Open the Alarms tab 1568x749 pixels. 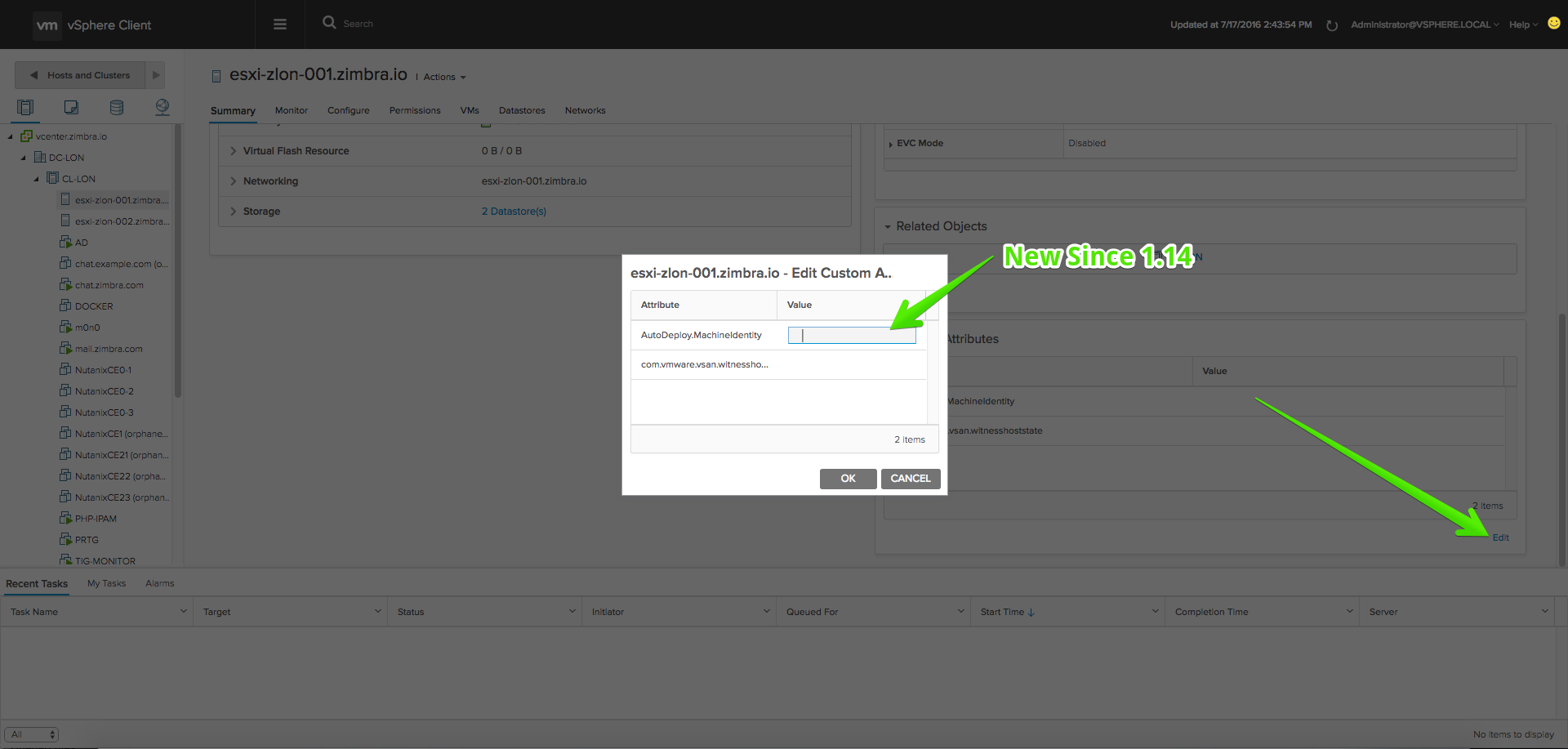[160, 583]
